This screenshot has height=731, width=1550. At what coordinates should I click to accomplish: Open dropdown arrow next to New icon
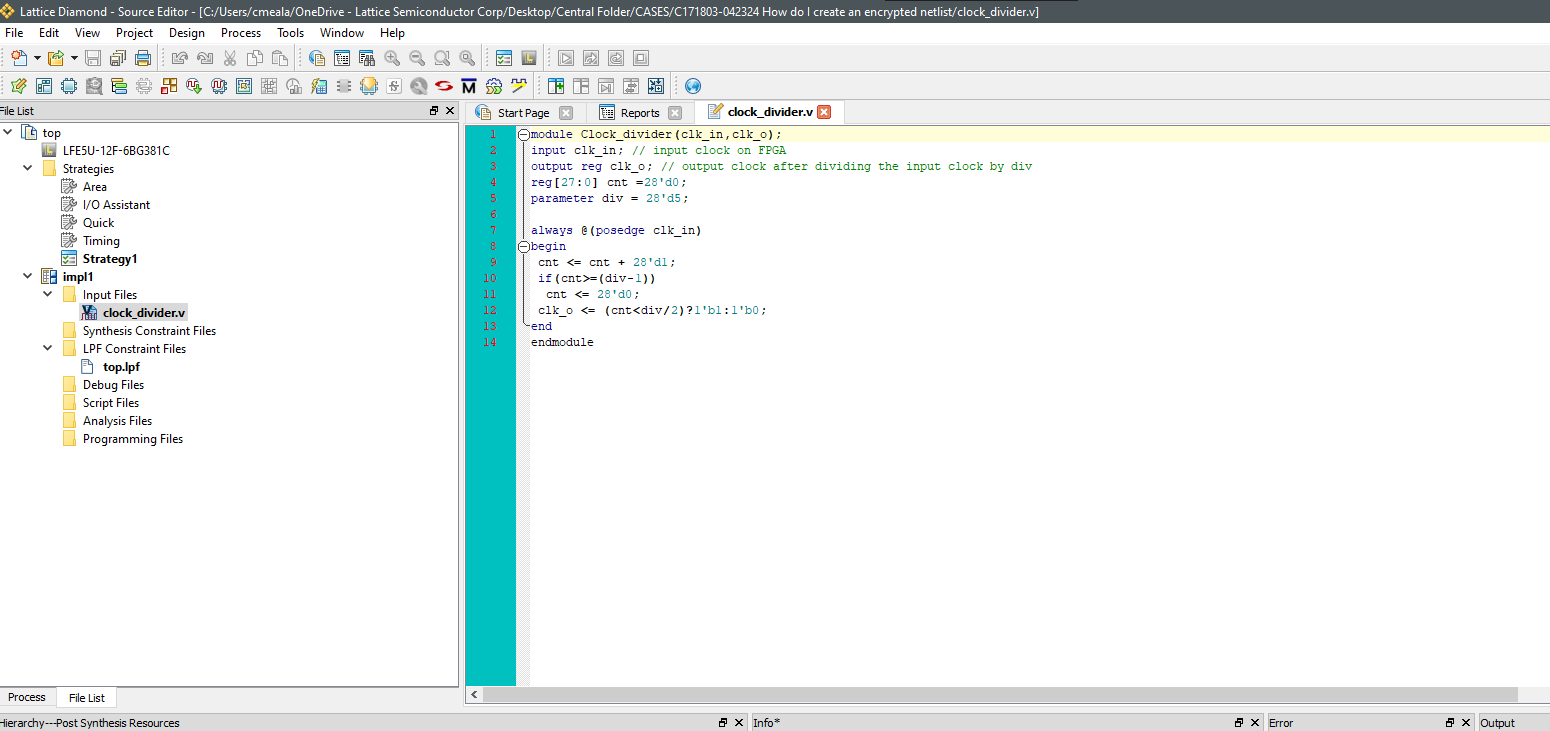point(37,58)
